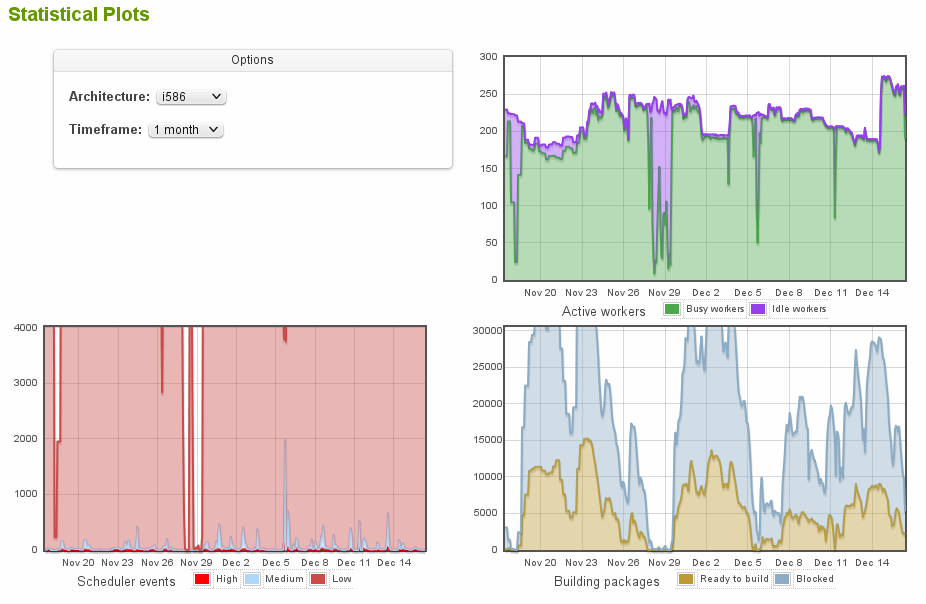Click the Statistical Plots heading
Screen dimensions: 926x604
[79, 14]
